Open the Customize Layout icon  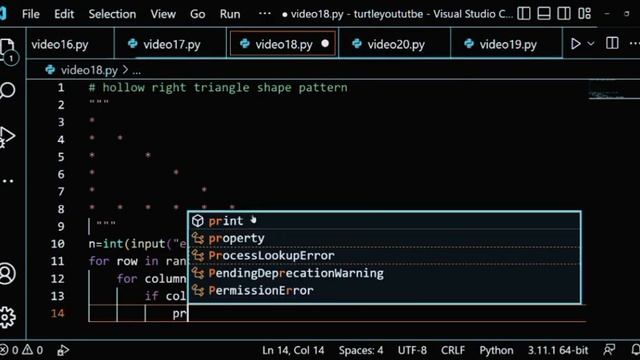(584, 14)
